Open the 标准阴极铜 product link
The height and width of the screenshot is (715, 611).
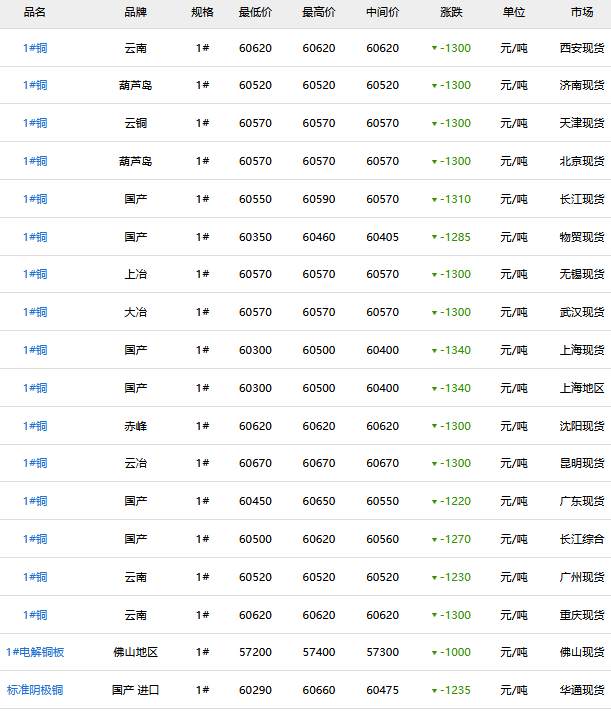pyautogui.click(x=35, y=690)
